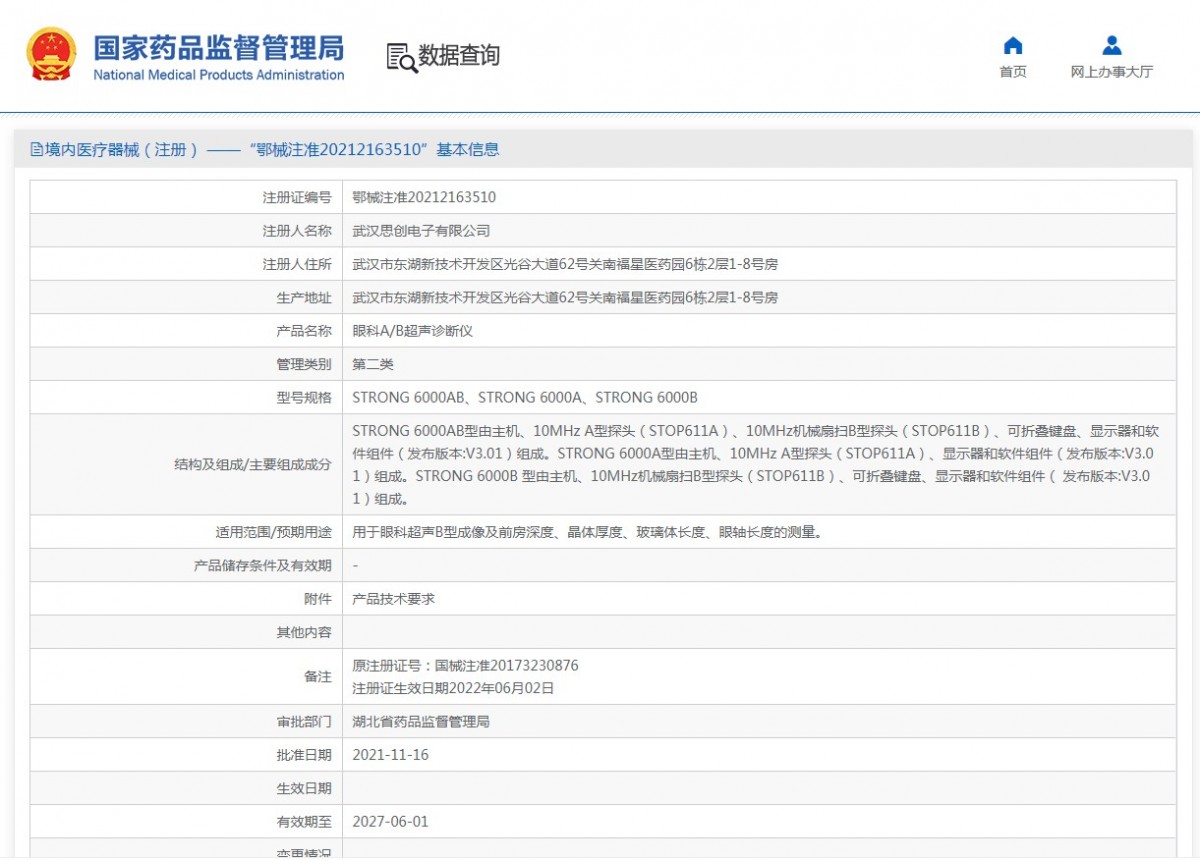Click the 产品储存条件及有效期 row label

point(263,566)
